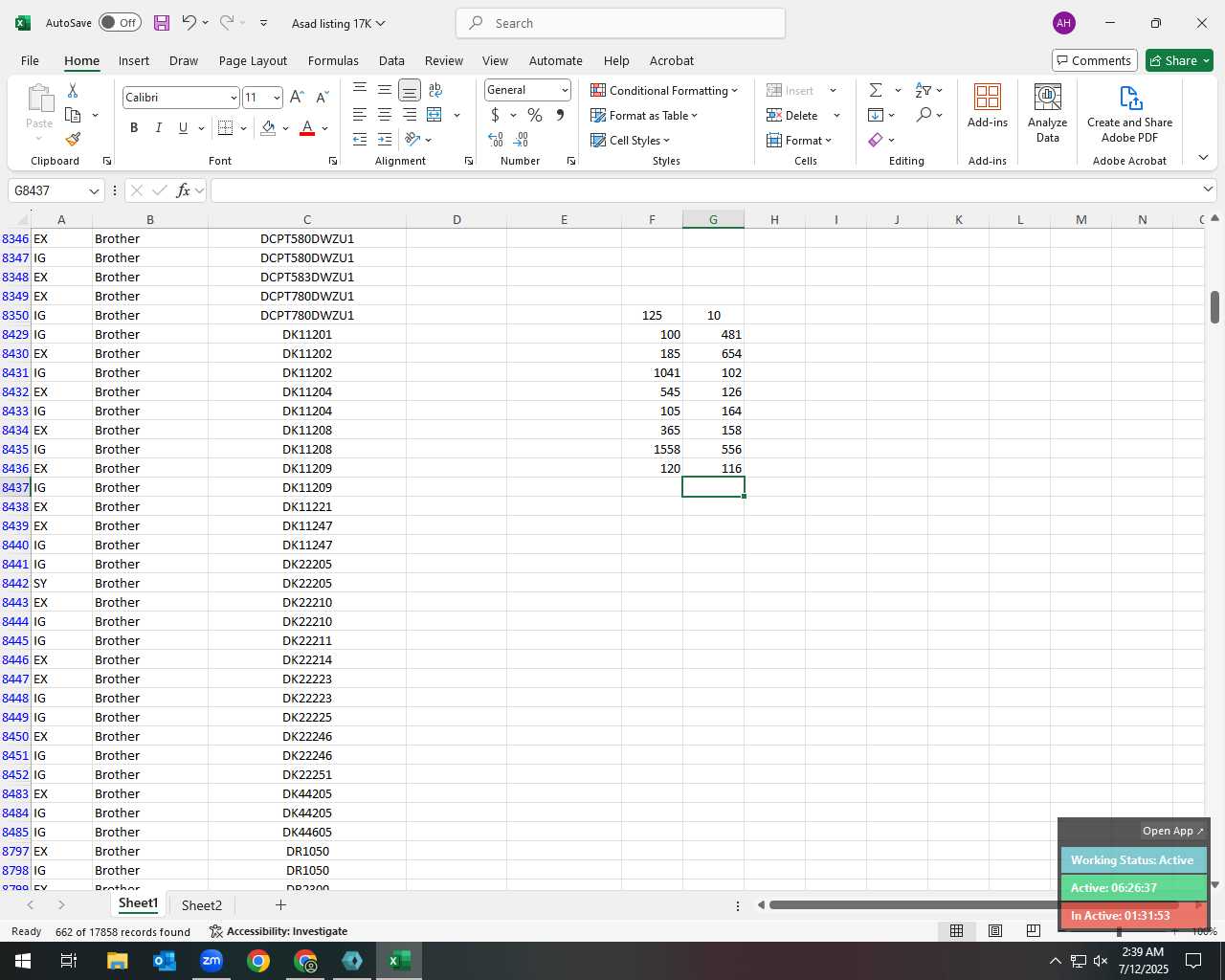Click the Cut scissors icon
The image size is (1225, 980).
[73, 90]
